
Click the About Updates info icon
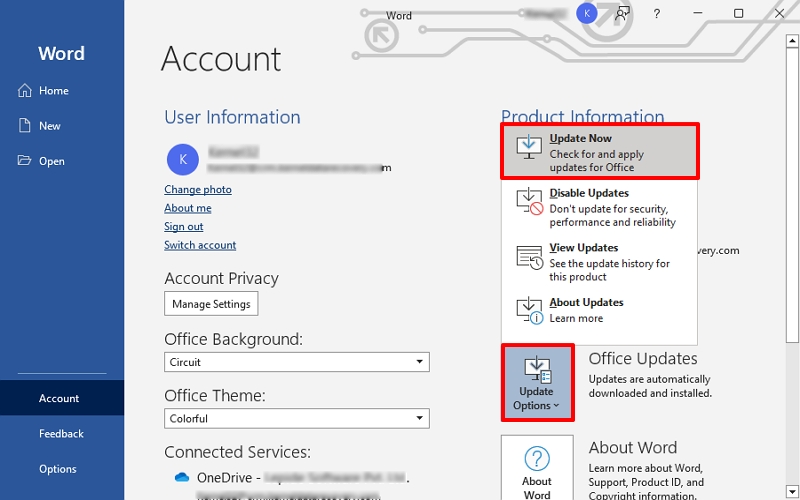coord(528,310)
